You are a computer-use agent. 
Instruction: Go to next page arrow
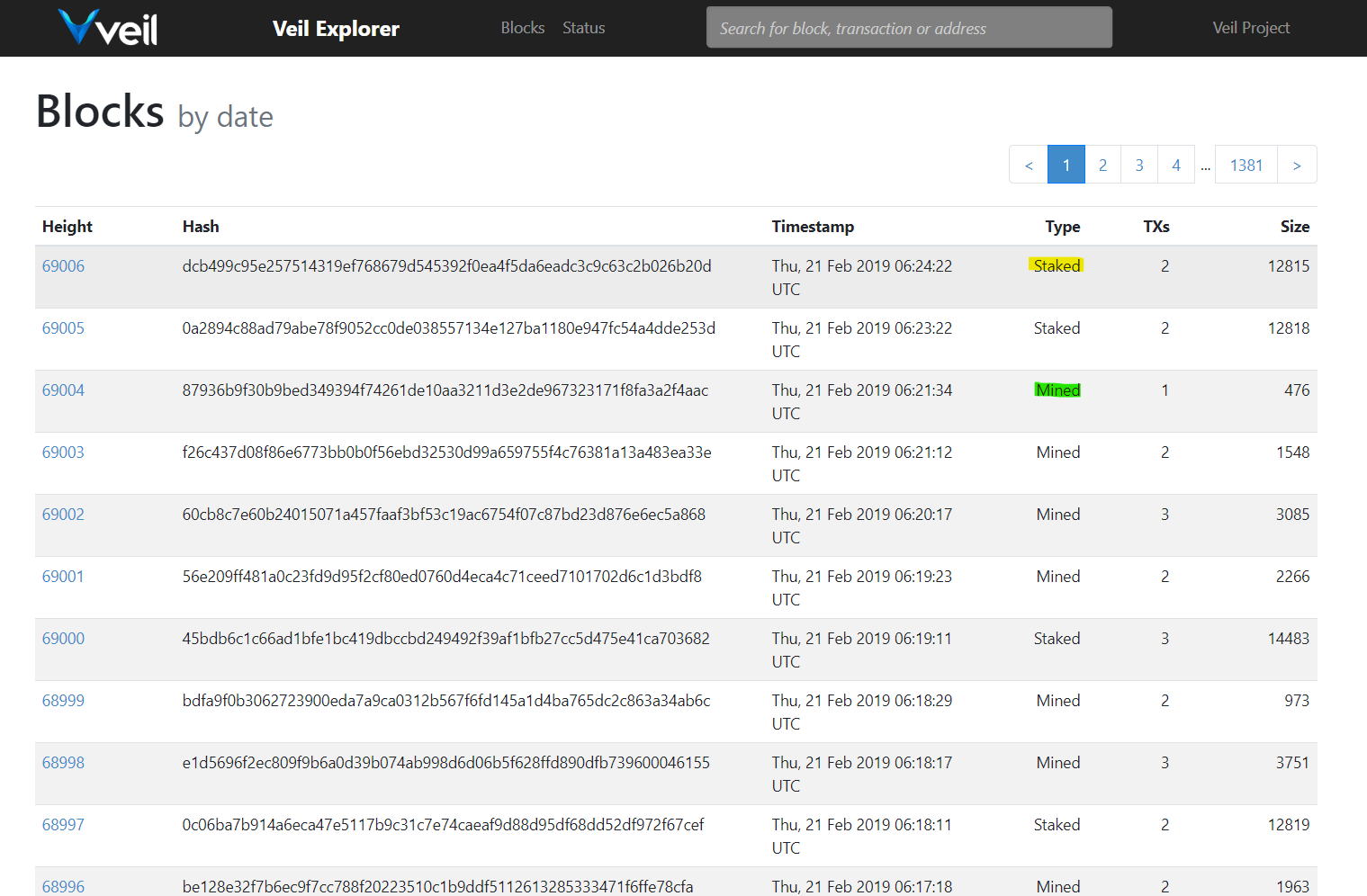coord(1297,165)
